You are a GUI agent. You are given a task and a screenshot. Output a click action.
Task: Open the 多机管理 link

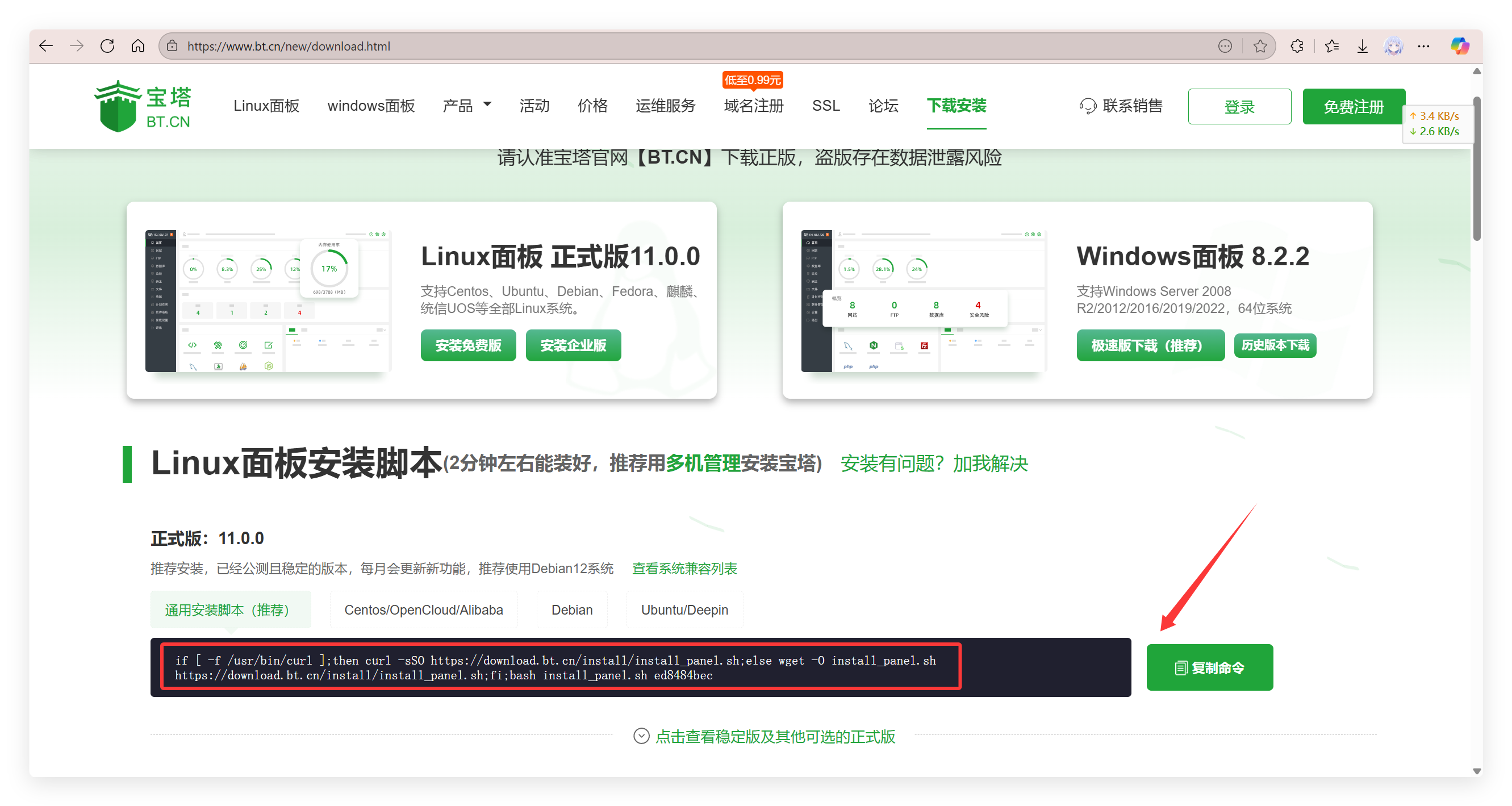(703, 463)
